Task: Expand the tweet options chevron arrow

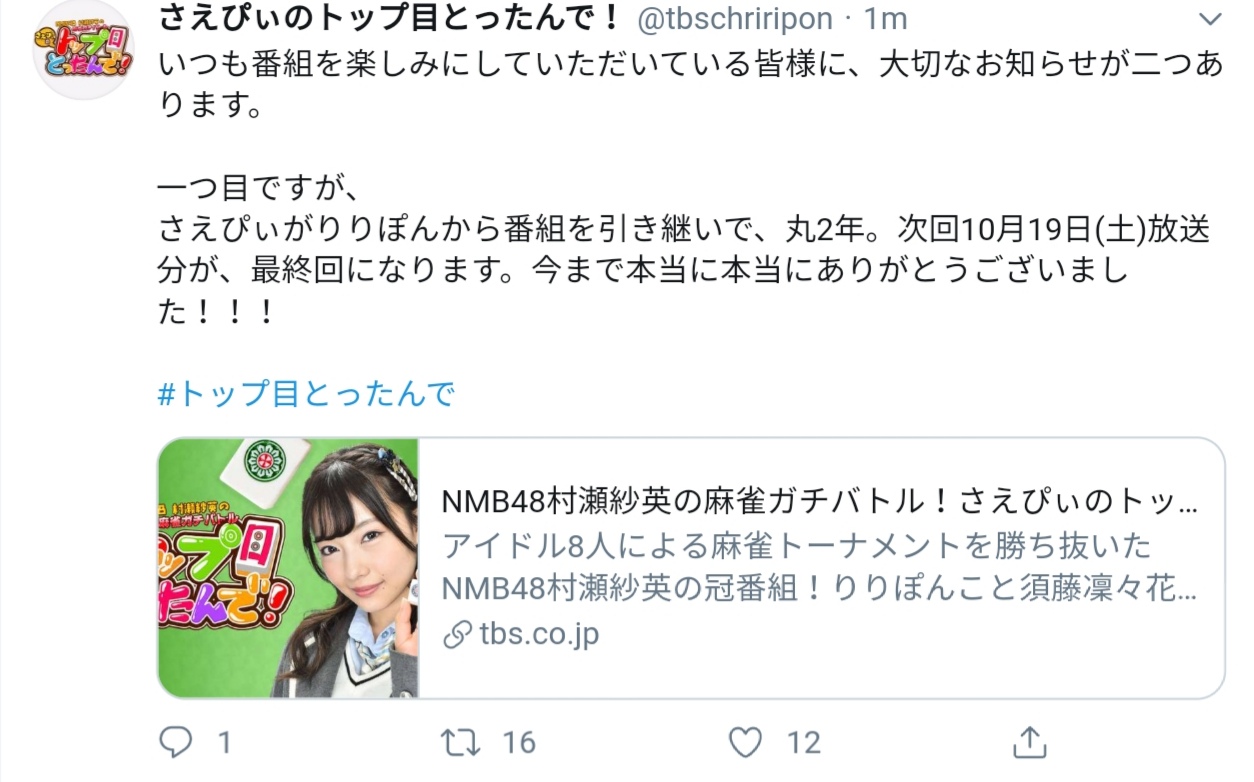Action: (x=1209, y=20)
